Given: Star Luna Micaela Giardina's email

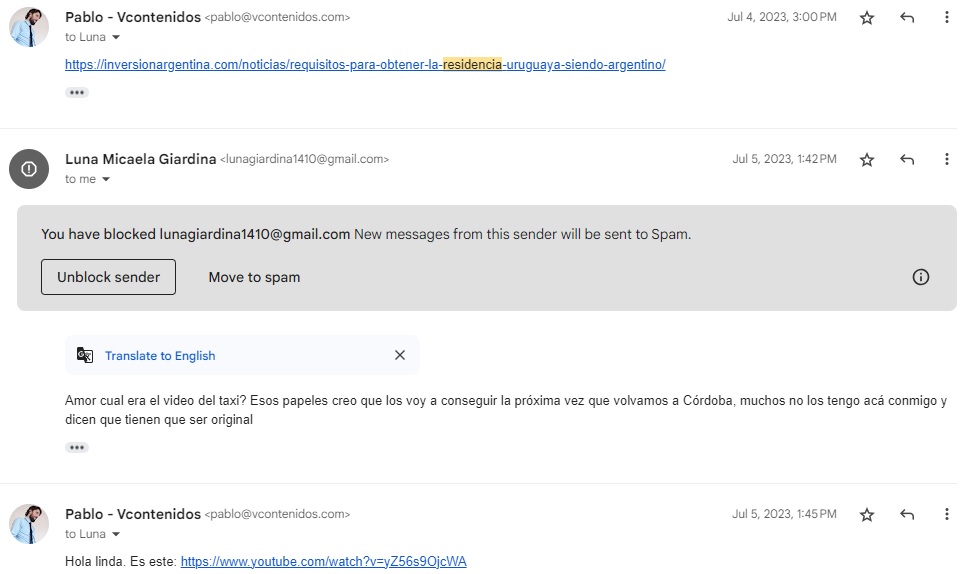Looking at the screenshot, I should click(866, 160).
